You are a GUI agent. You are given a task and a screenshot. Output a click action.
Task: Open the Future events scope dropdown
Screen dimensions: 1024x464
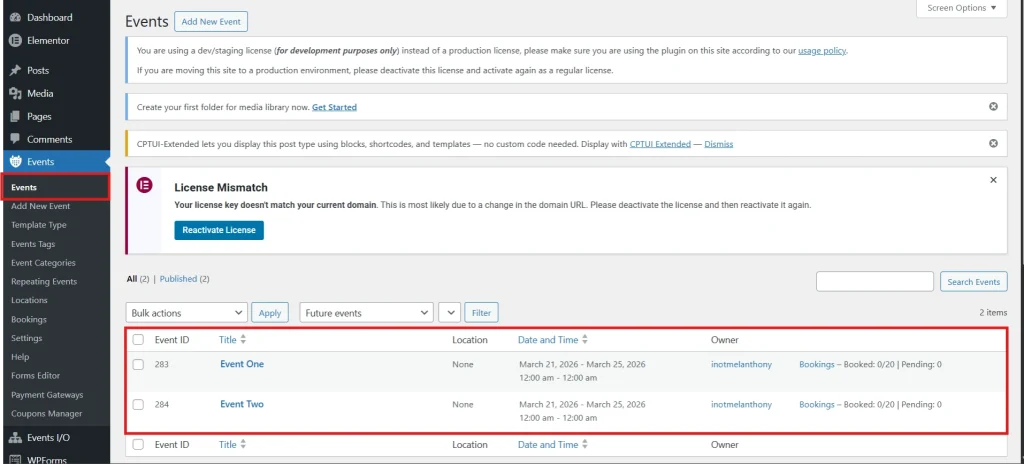click(366, 313)
